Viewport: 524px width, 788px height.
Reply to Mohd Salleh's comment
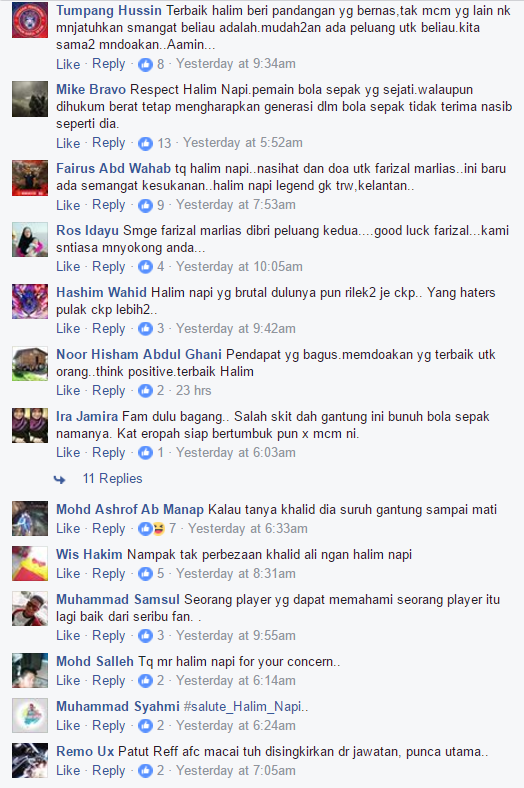tap(109, 680)
